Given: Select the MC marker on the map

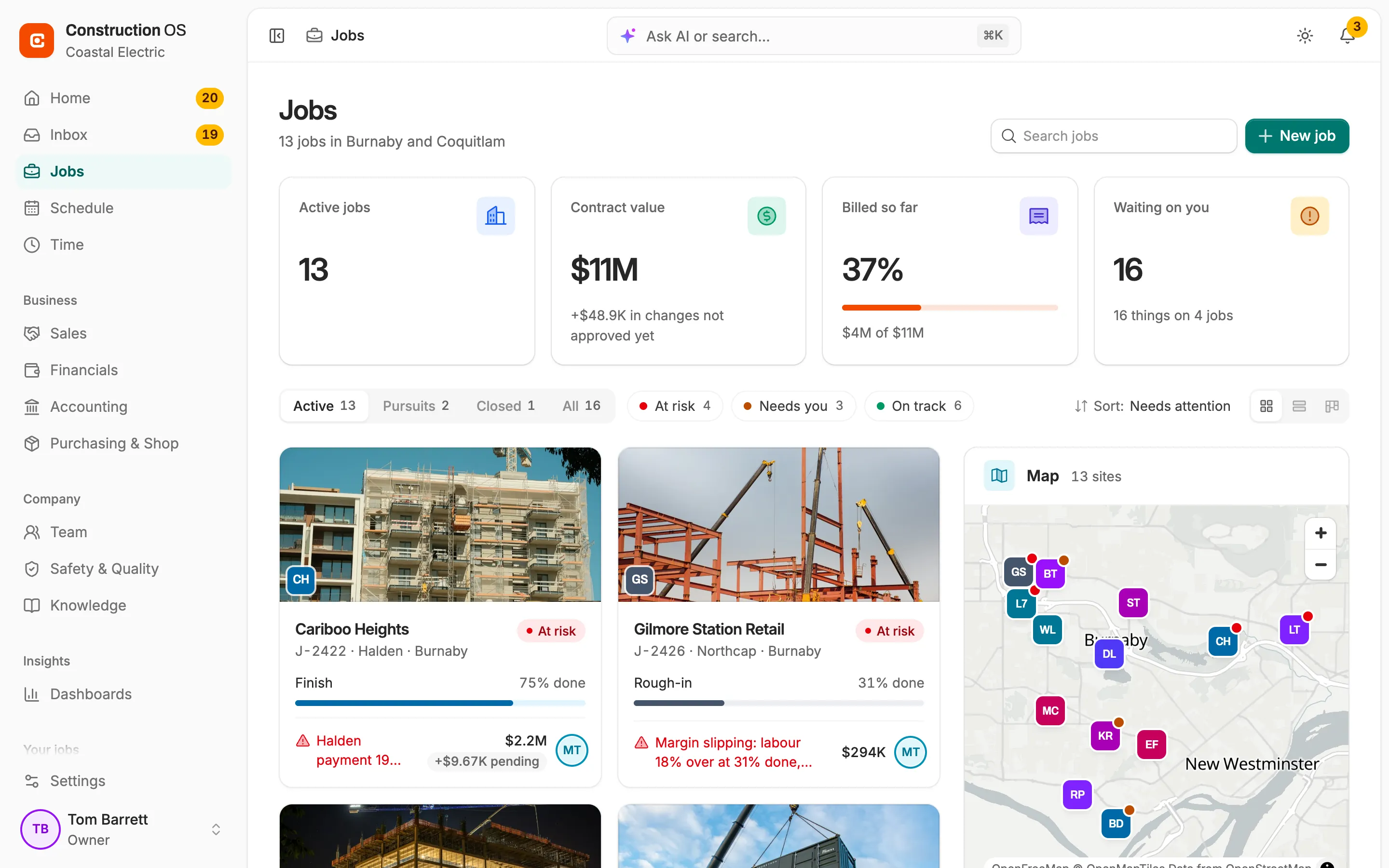Looking at the screenshot, I should pyautogui.click(x=1050, y=711).
